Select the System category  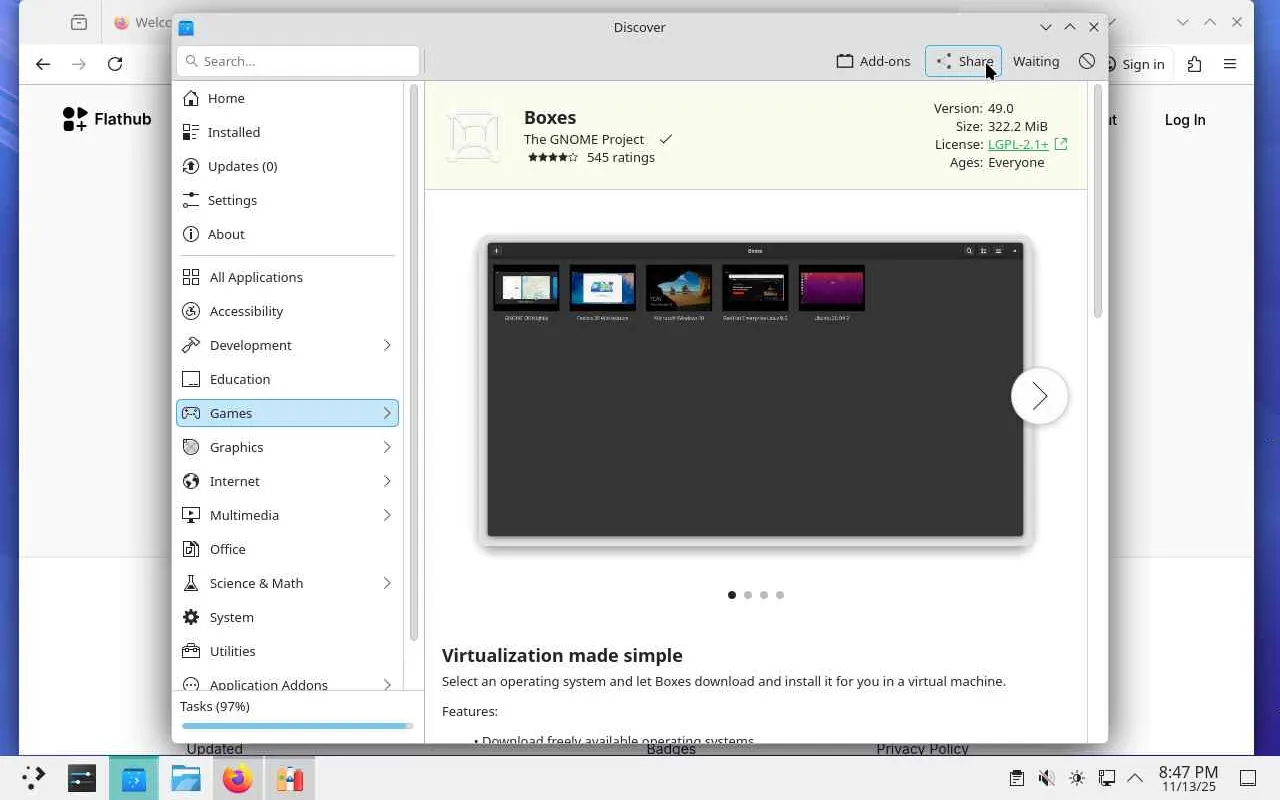coord(288,617)
